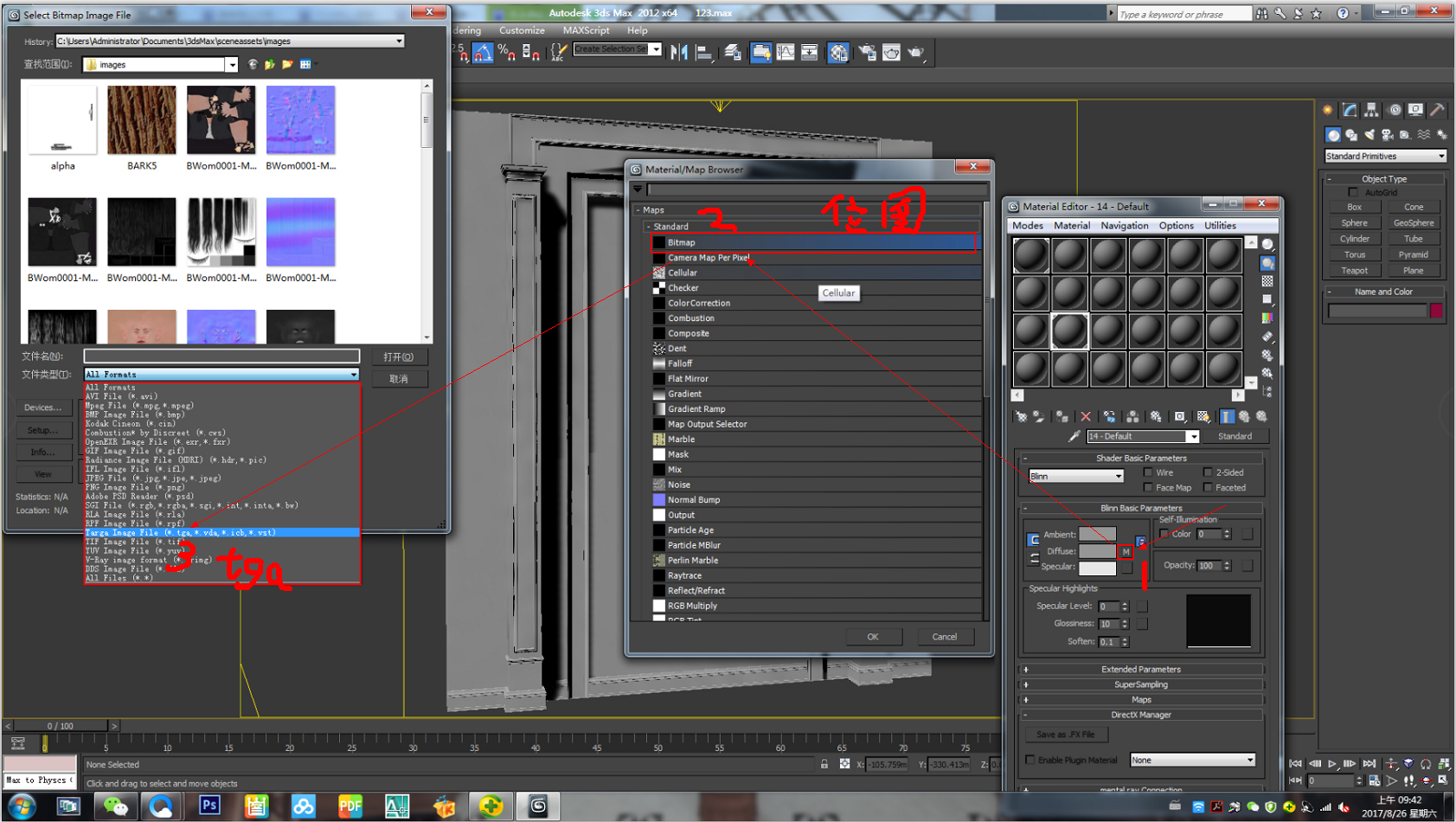
Task: Select Targa Image File format option
Action: (x=221, y=533)
